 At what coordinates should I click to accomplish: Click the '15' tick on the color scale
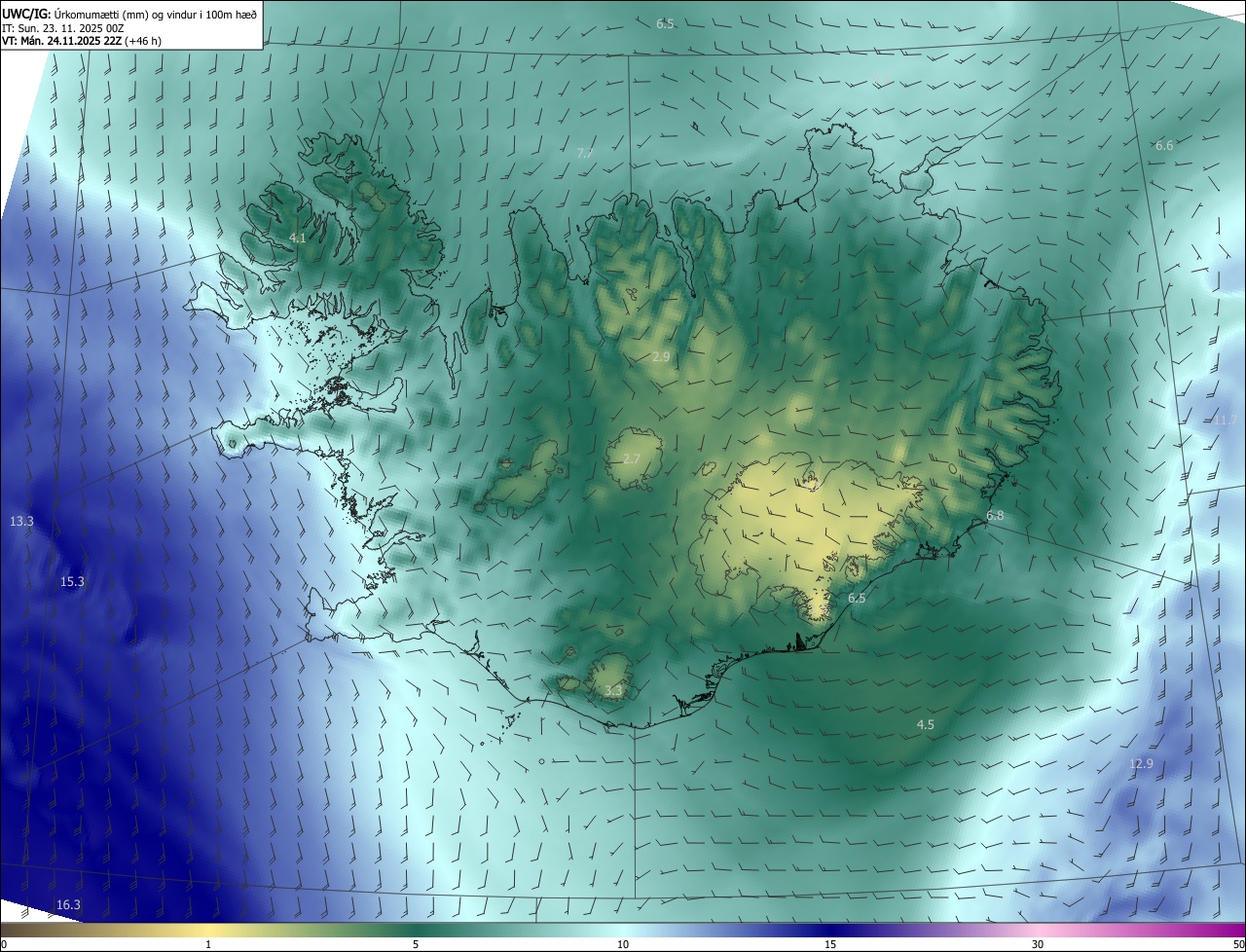click(x=830, y=944)
